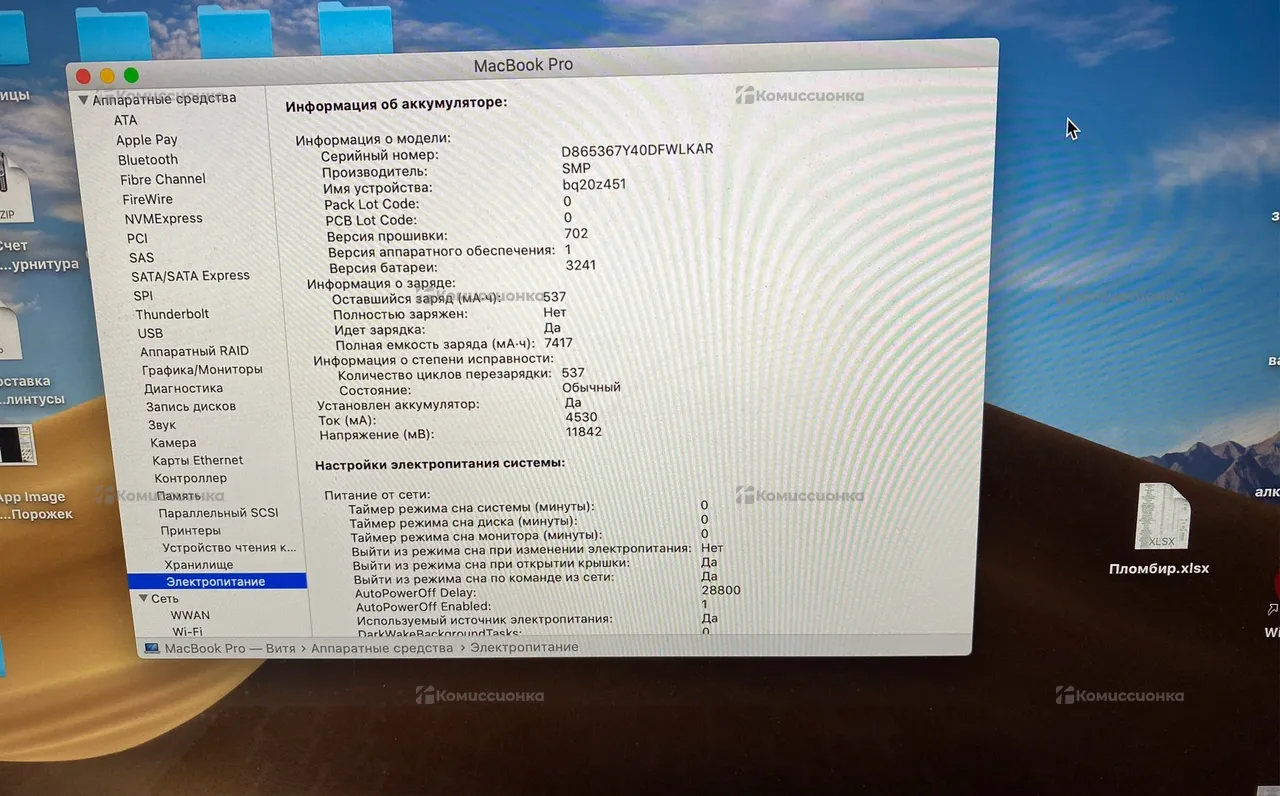Click Электропитание in bottom path bar
This screenshot has width=1280, height=796.
(524, 648)
